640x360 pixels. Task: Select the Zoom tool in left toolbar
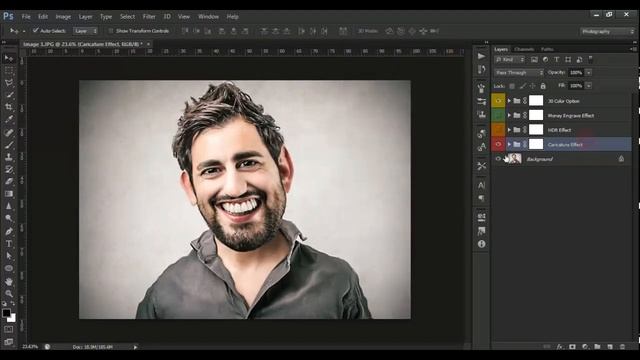click(x=9, y=293)
